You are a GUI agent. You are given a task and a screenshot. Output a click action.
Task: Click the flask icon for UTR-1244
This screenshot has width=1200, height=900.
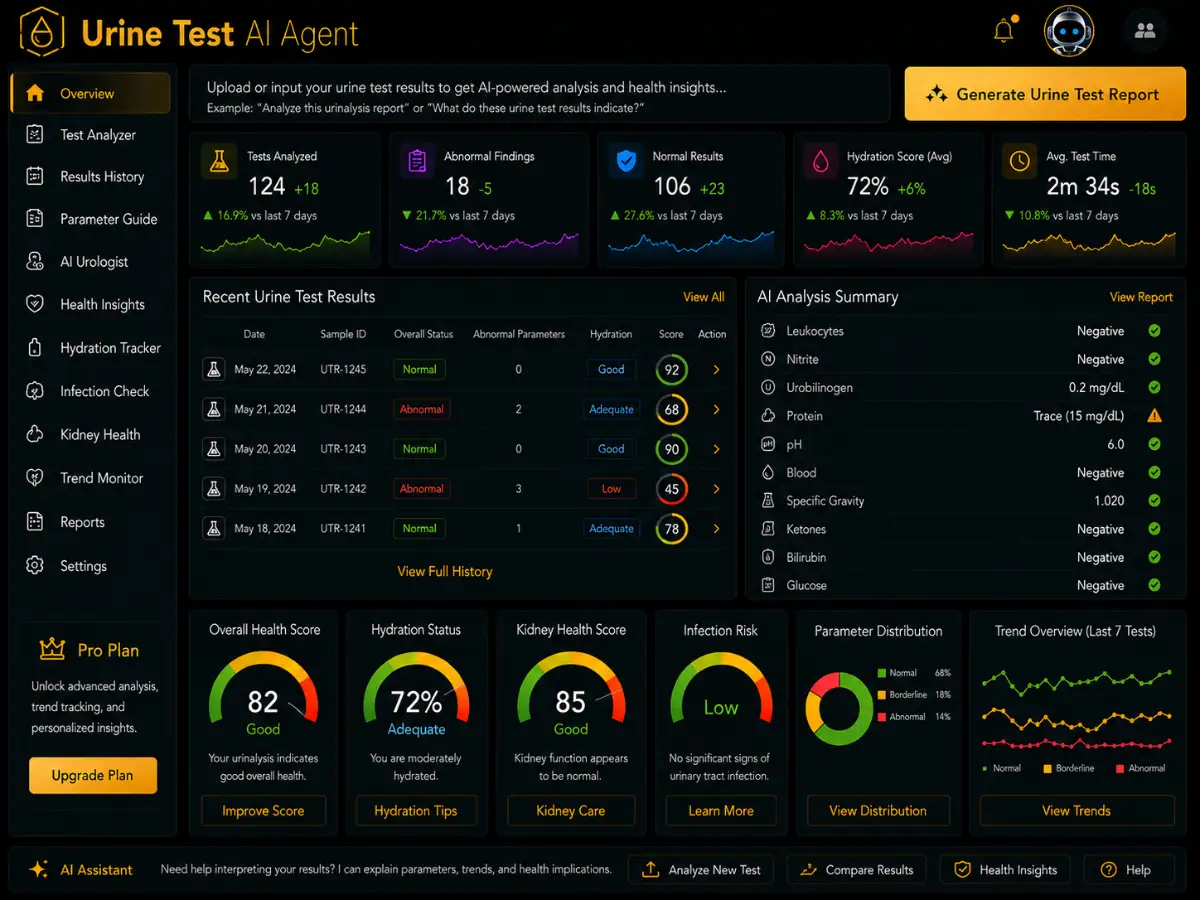pyautogui.click(x=213, y=409)
